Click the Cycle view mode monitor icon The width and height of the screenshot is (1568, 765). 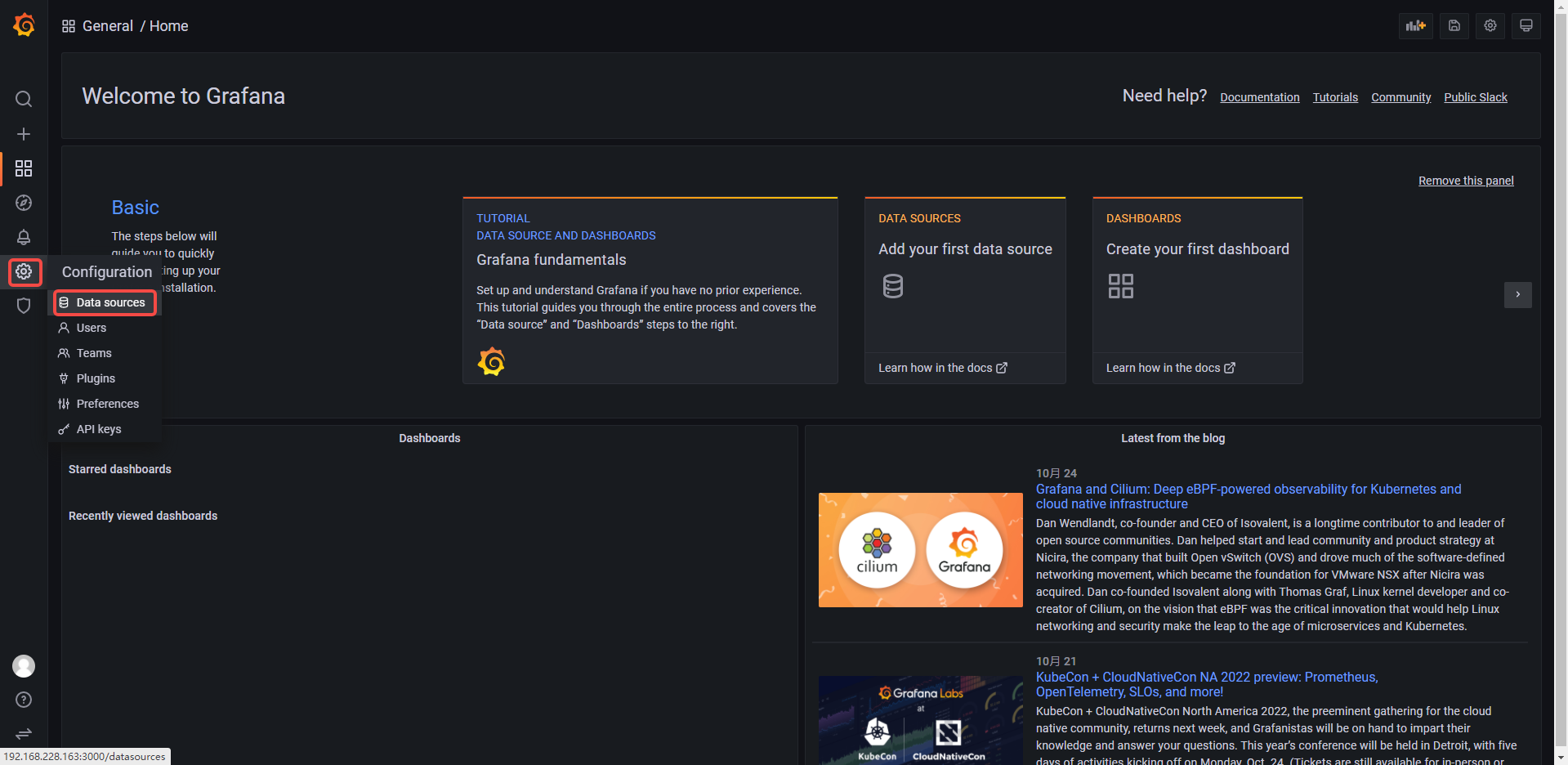coord(1526,26)
